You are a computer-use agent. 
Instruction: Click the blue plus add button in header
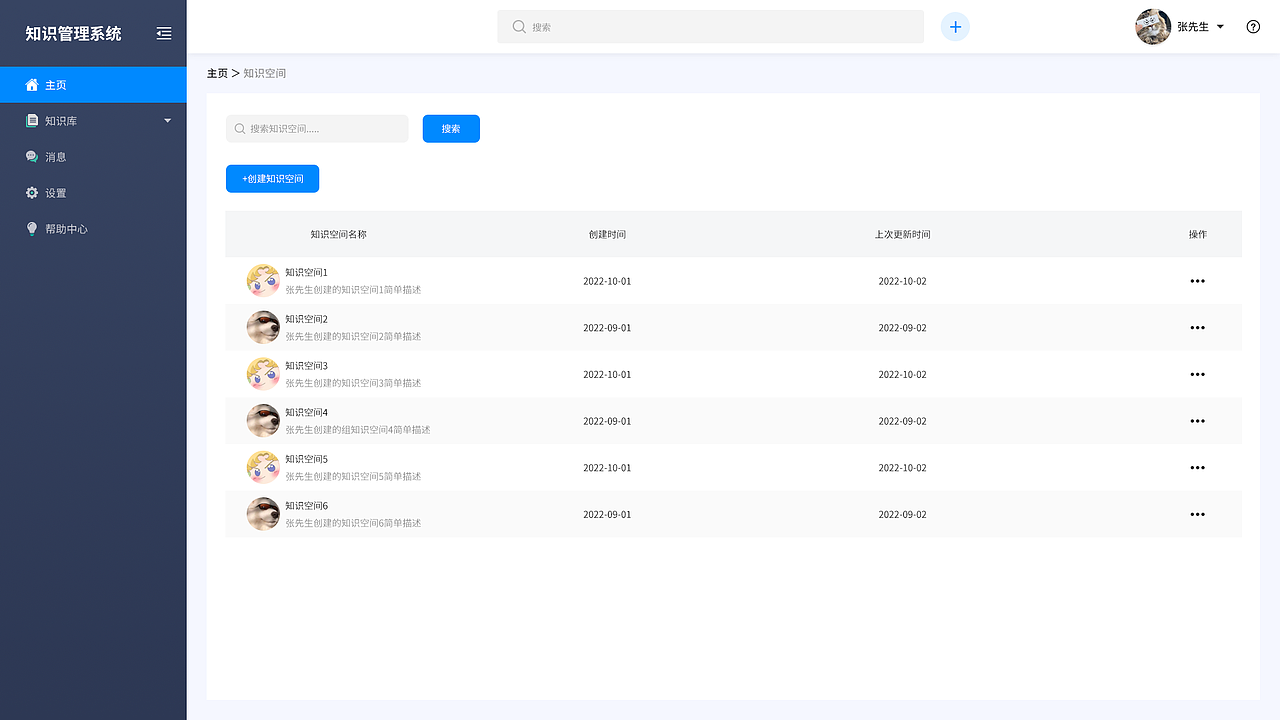[955, 27]
